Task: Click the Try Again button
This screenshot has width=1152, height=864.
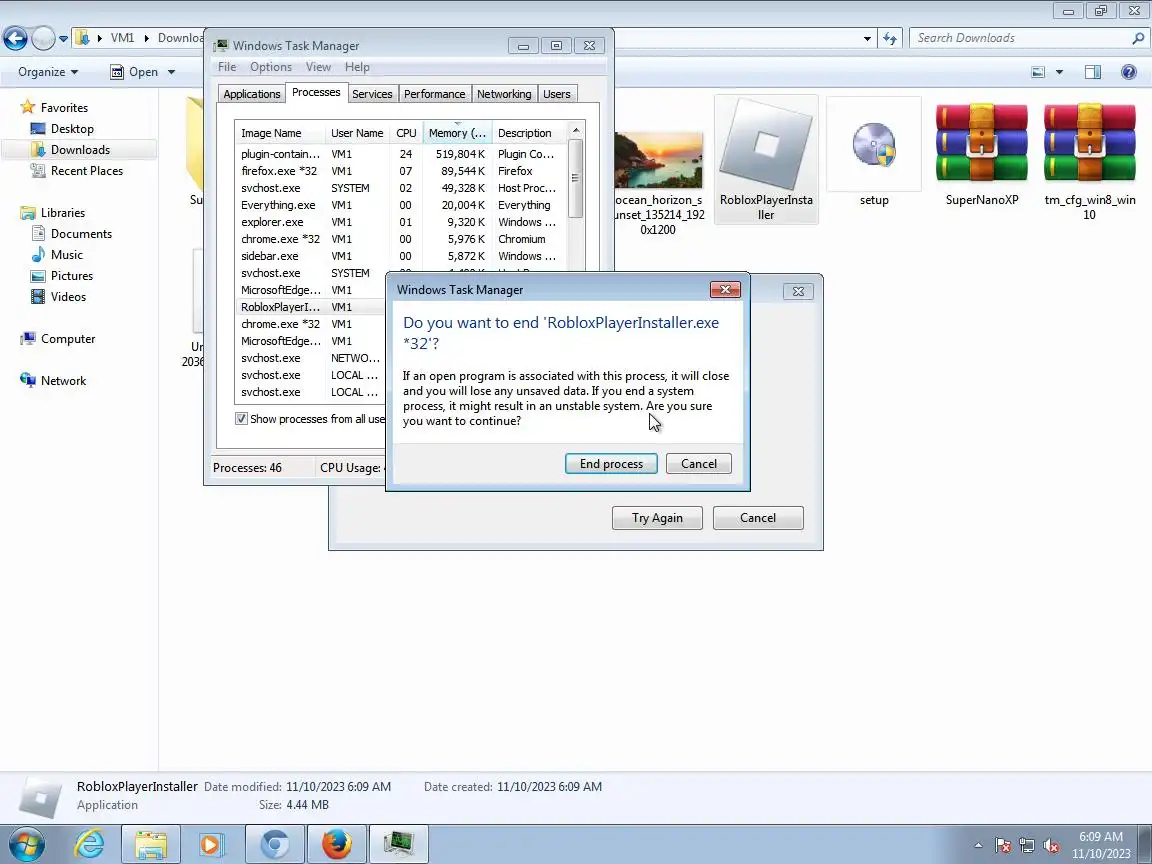Action: 657,518
